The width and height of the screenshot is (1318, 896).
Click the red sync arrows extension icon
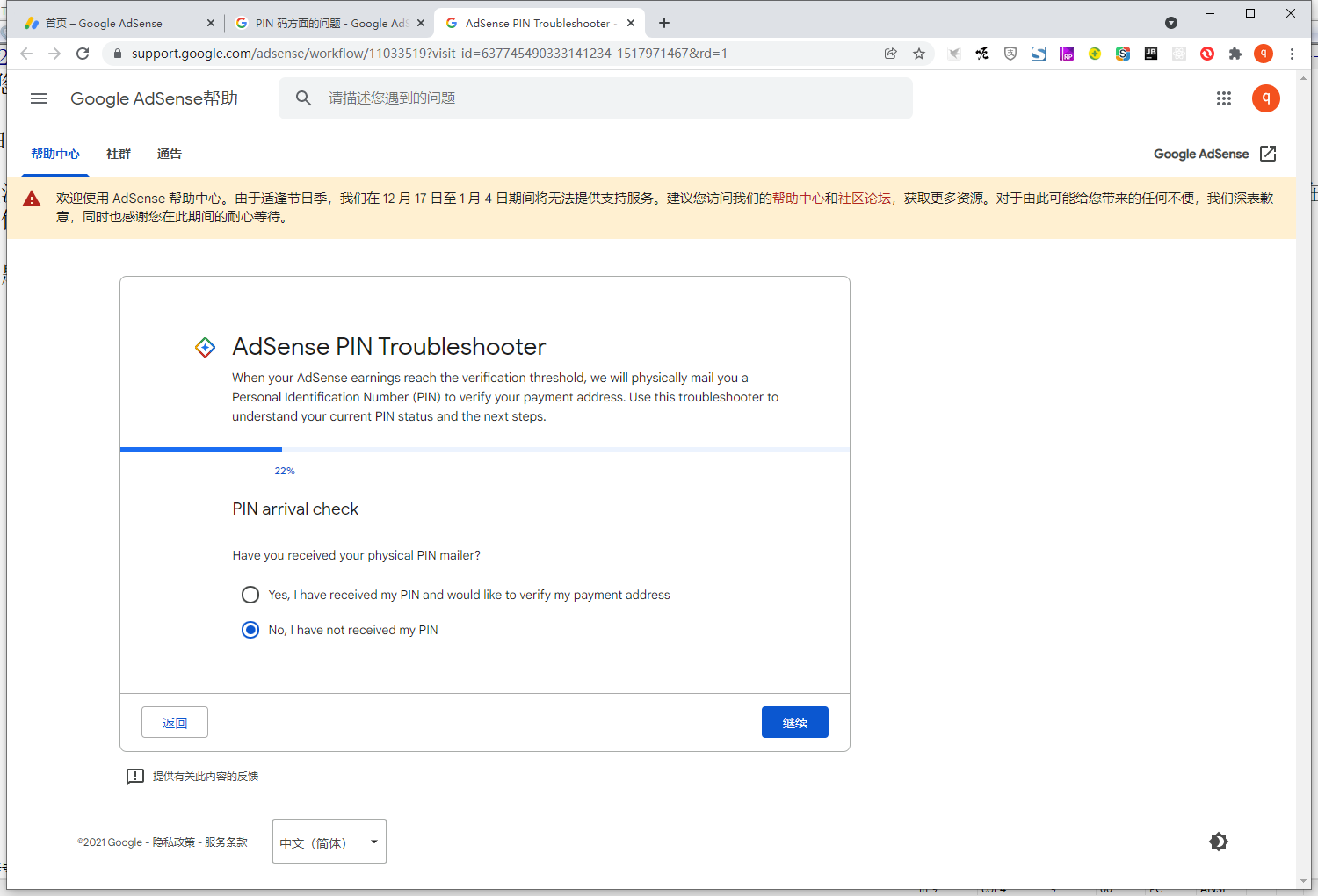coord(1207,54)
